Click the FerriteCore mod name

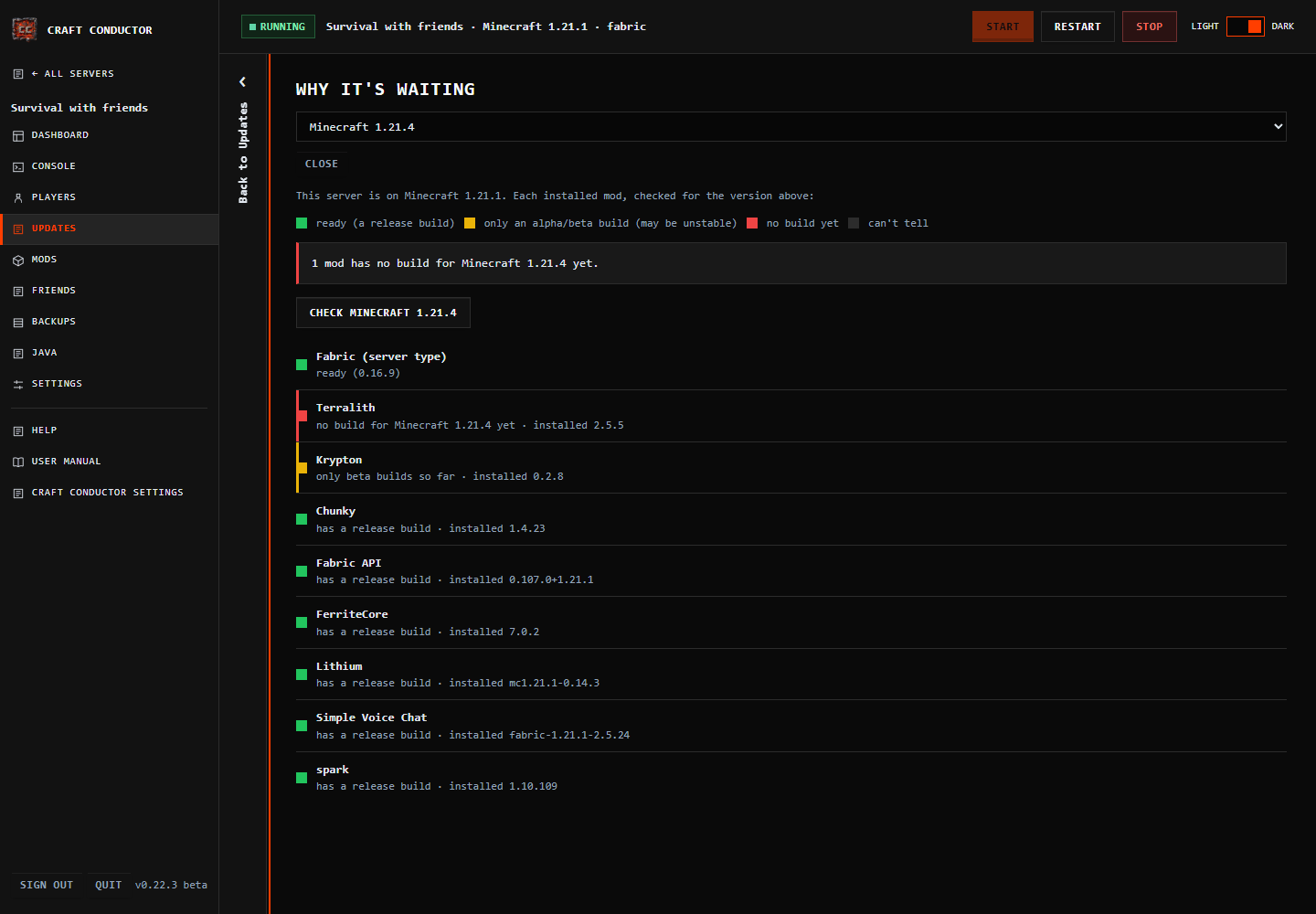click(x=352, y=614)
